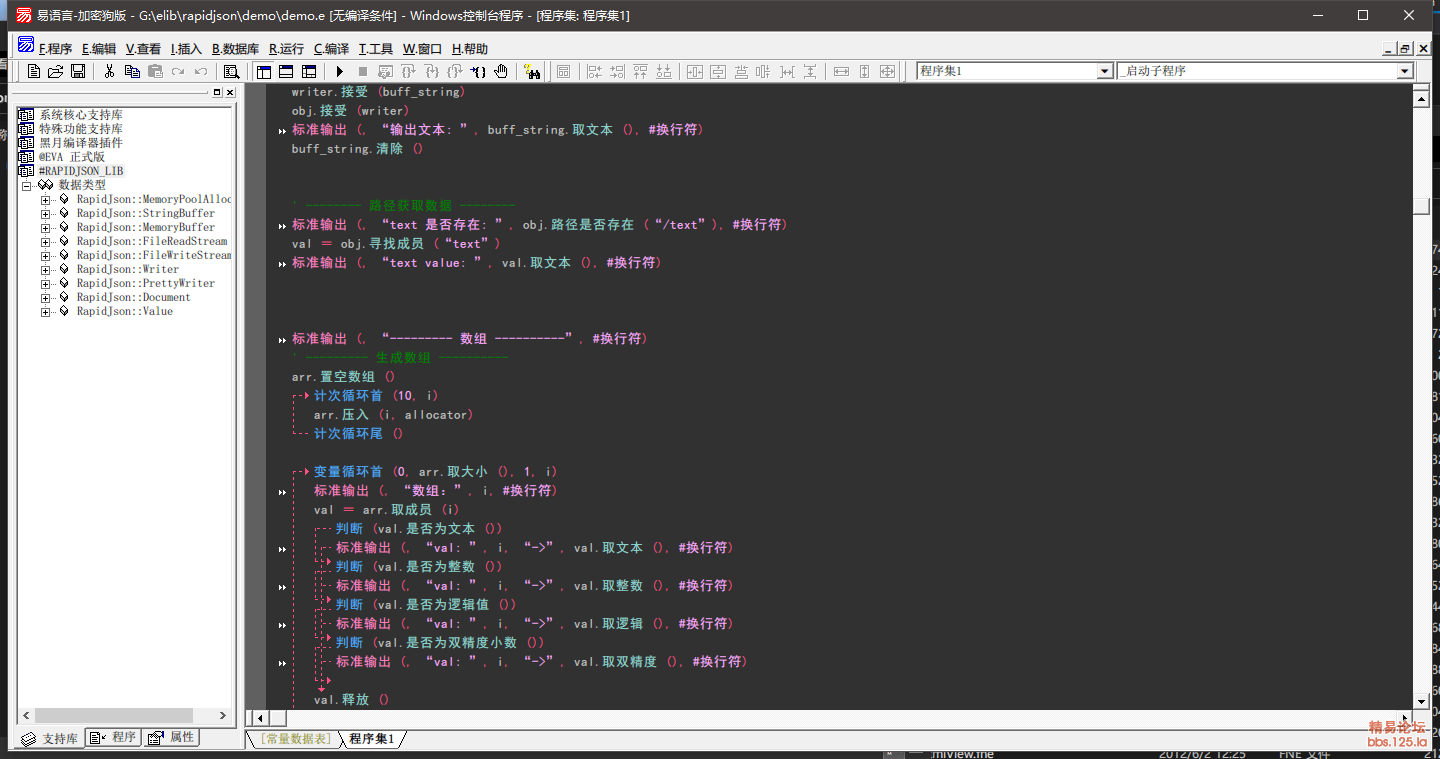
Task: Click the first window layout toolbar icon
Action: [264, 71]
